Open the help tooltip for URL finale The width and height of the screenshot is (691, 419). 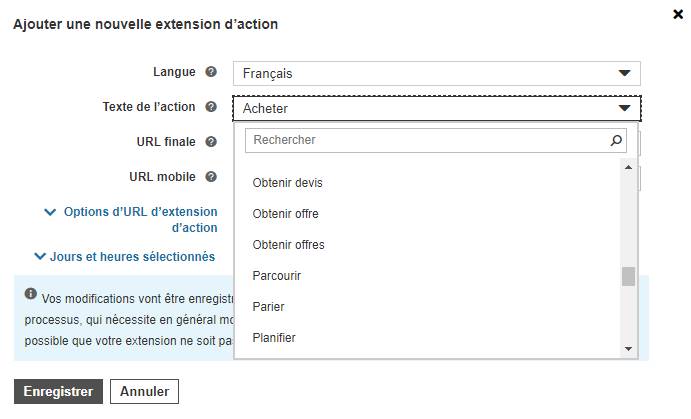(x=211, y=141)
